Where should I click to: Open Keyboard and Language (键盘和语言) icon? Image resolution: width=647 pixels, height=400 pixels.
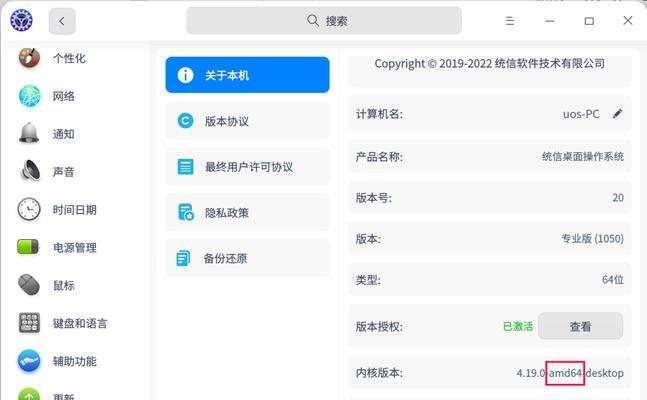click(x=29, y=323)
